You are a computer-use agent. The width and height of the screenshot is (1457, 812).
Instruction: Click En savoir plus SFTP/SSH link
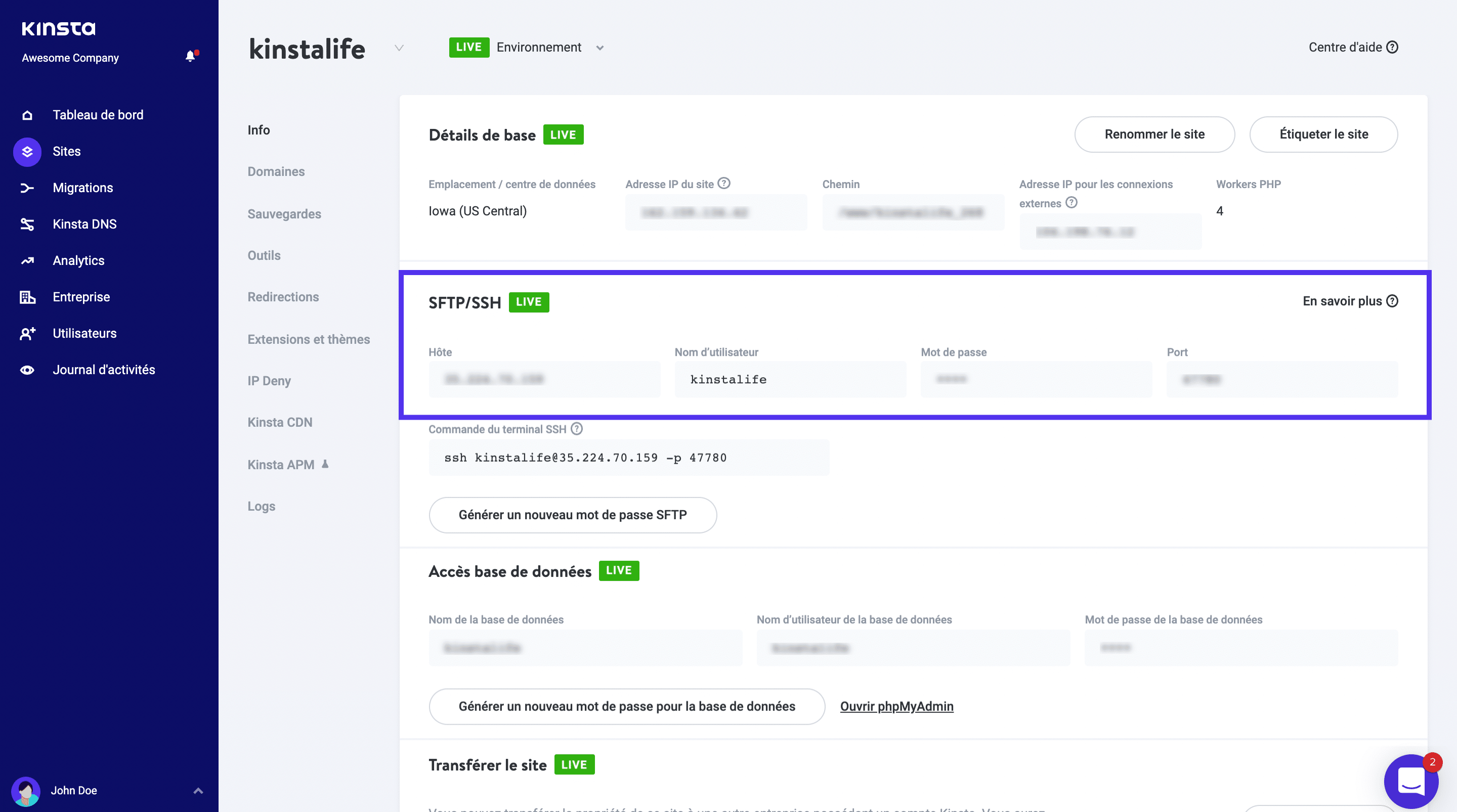coord(1350,300)
